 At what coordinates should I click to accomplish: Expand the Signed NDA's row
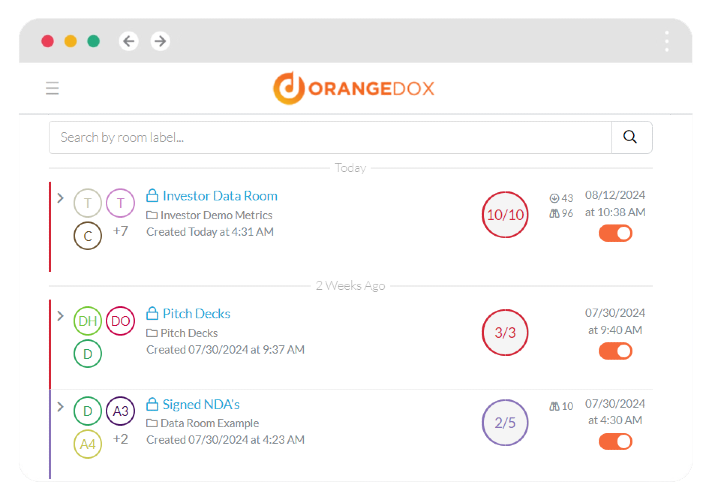[x=60, y=406]
